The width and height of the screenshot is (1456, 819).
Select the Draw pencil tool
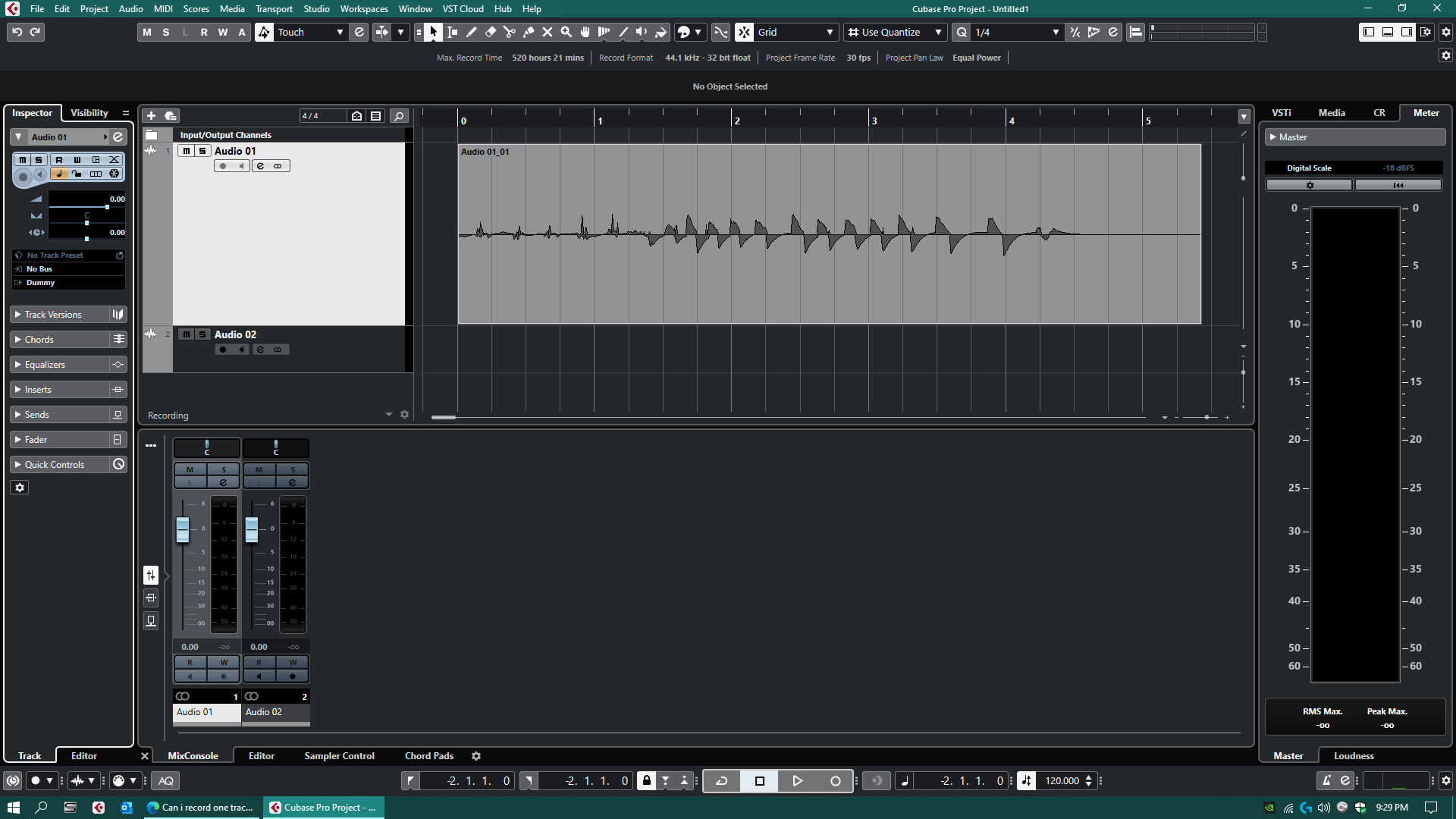coord(472,32)
